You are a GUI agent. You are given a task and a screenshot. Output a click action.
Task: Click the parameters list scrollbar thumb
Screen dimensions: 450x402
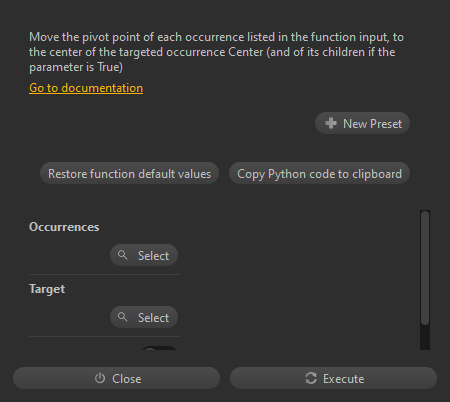(425, 268)
